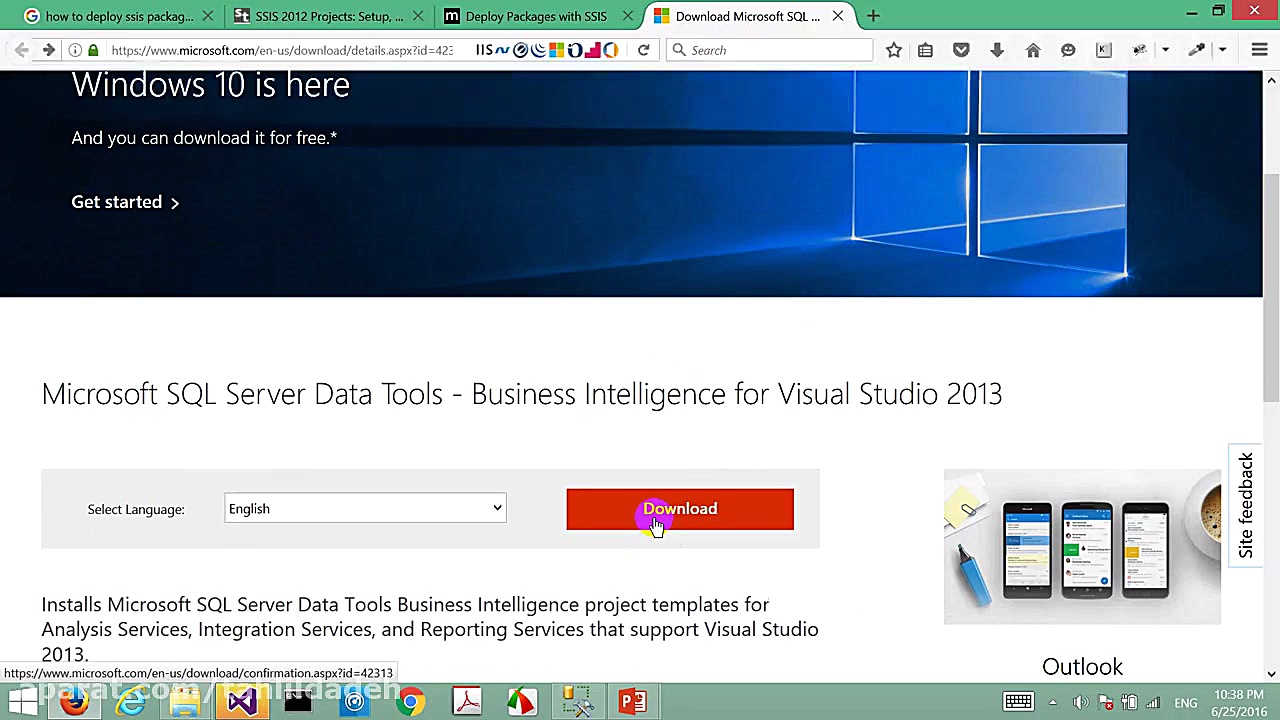Open a new browser tab

(x=873, y=16)
